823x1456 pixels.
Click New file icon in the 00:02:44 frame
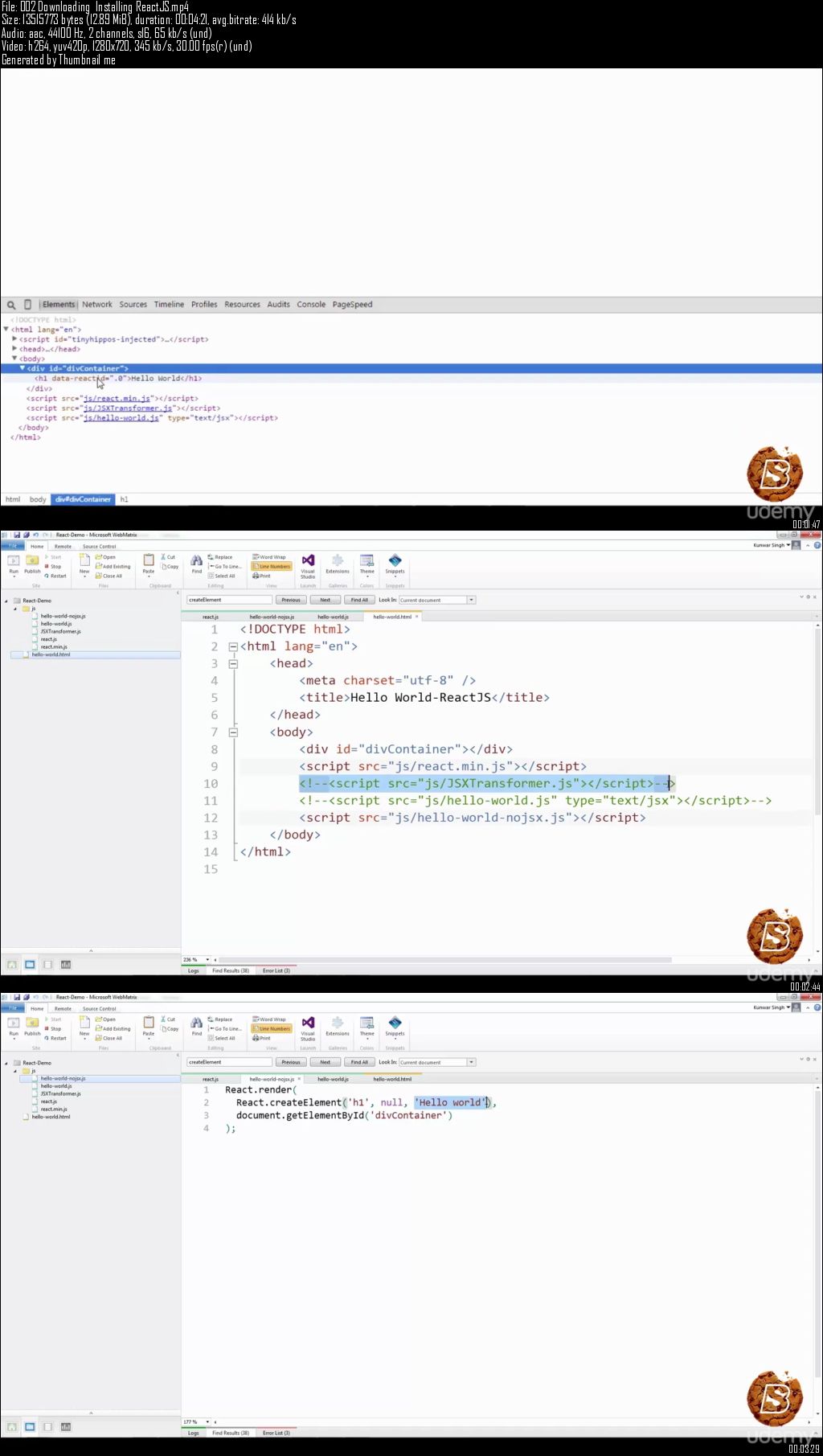click(84, 560)
